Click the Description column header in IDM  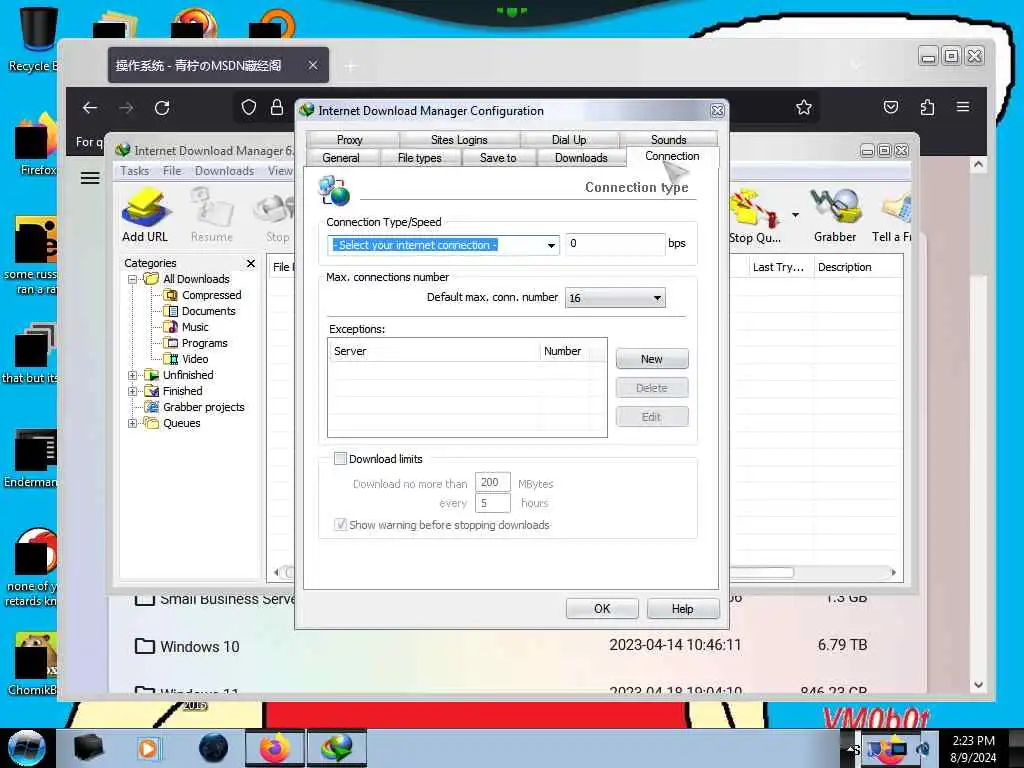coord(858,267)
